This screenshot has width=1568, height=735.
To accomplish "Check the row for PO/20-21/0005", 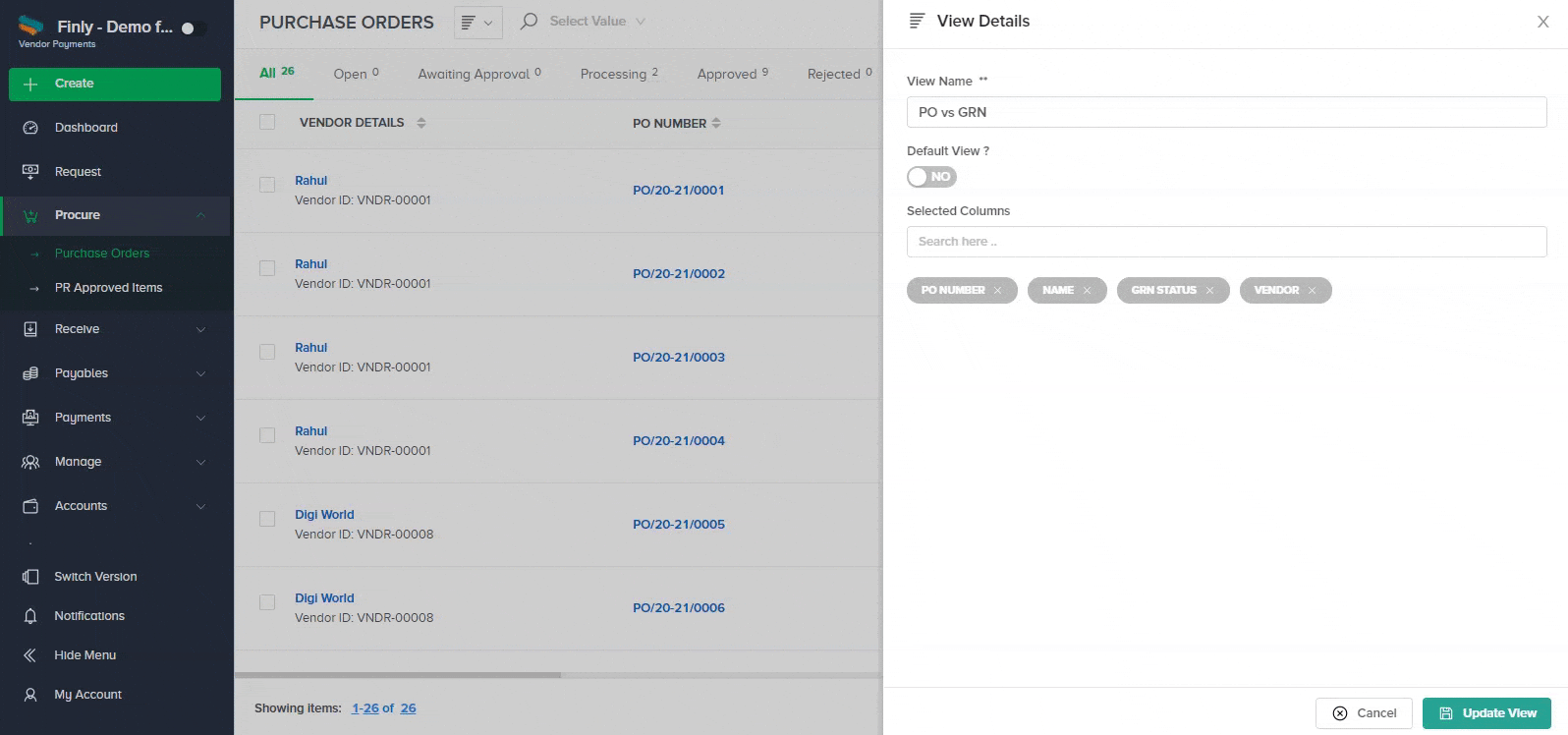I will pyautogui.click(x=267, y=518).
